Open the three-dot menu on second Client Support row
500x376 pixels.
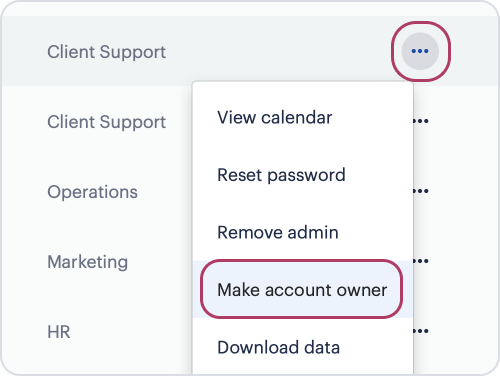[421, 121]
